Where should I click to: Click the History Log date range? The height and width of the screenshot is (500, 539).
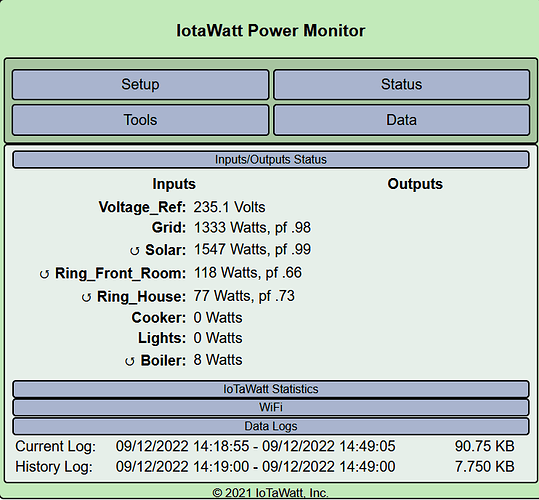(255, 466)
